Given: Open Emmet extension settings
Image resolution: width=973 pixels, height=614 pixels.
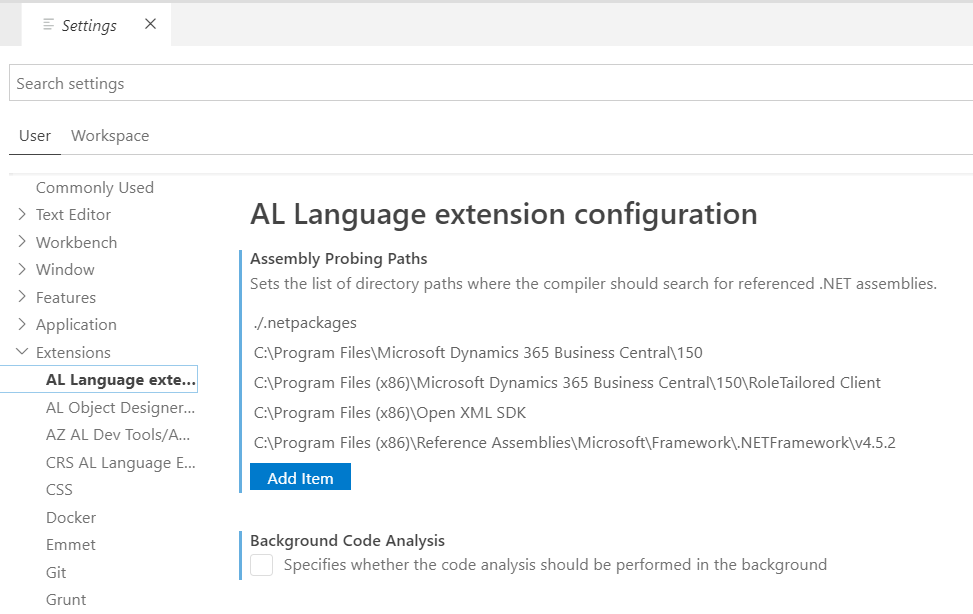Looking at the screenshot, I should [71, 544].
